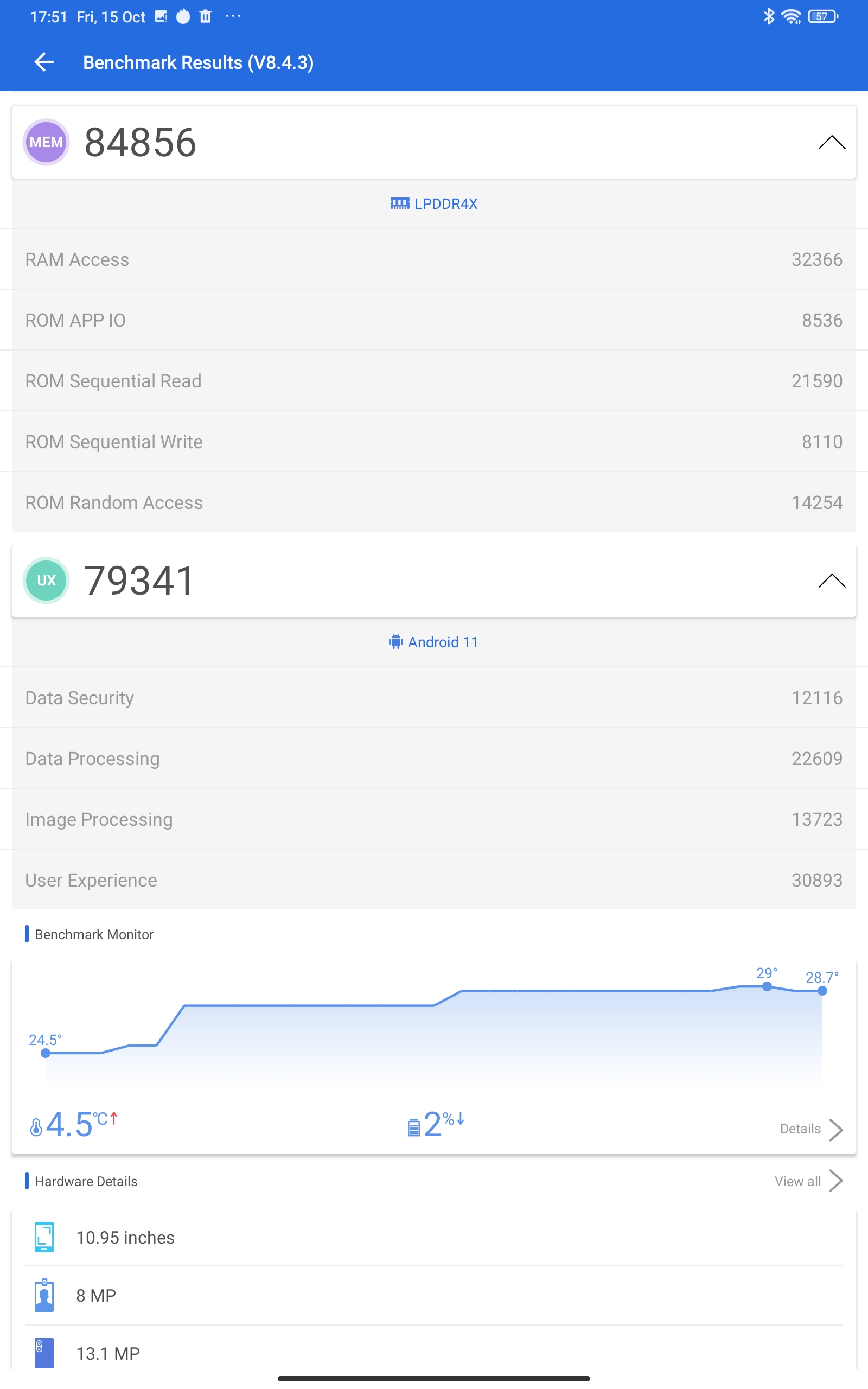Tap the LPDDR4X memory chip icon
The width and height of the screenshot is (868, 1389).
click(400, 204)
